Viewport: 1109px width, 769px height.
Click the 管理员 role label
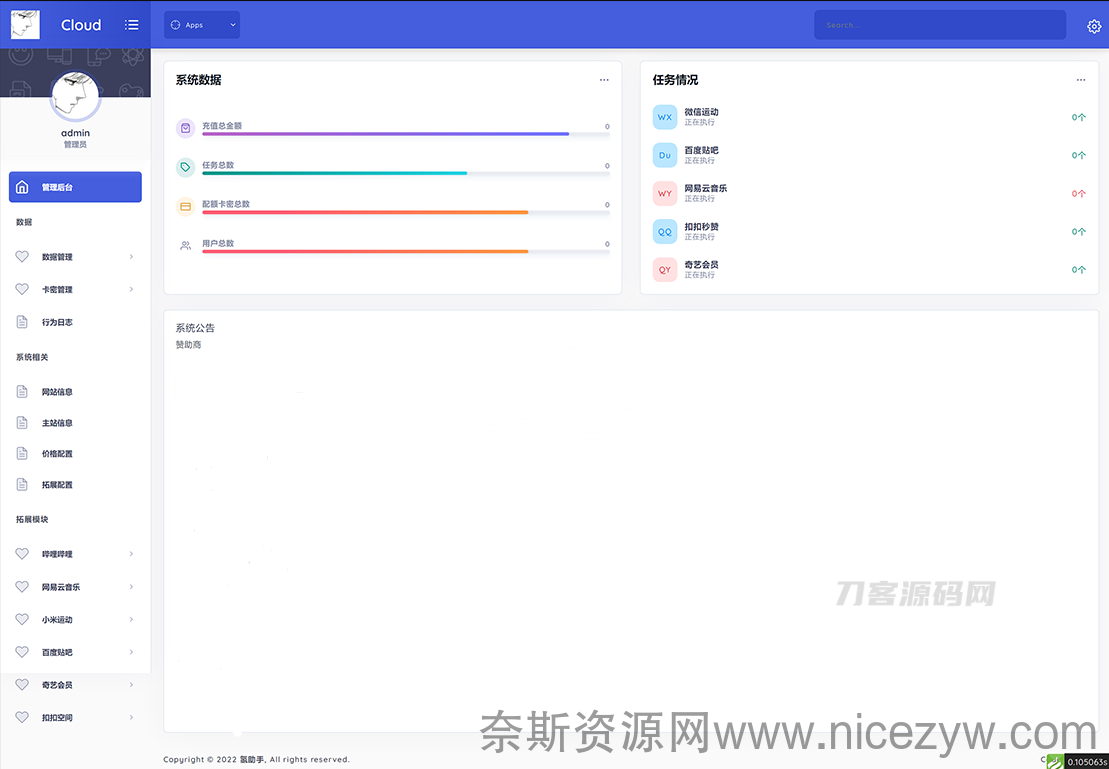(x=75, y=144)
